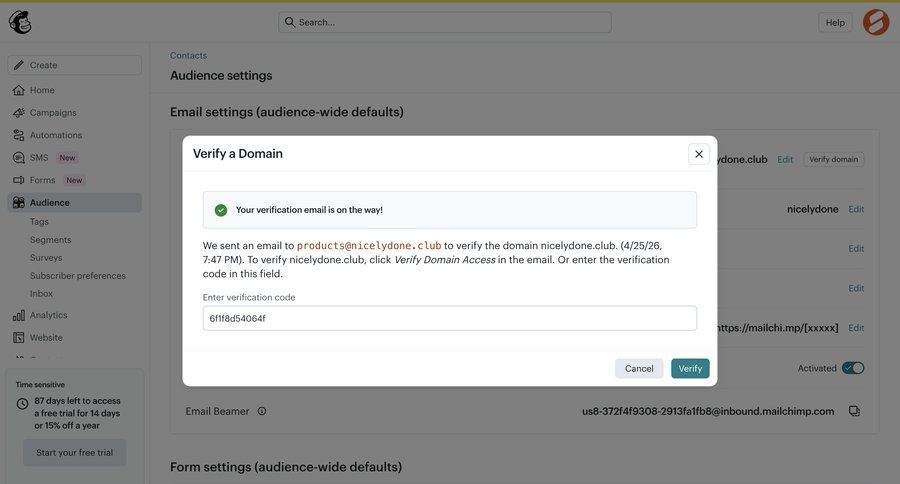Click the Cancel button in dialog
Image resolution: width=900 pixels, height=484 pixels.
coord(639,369)
